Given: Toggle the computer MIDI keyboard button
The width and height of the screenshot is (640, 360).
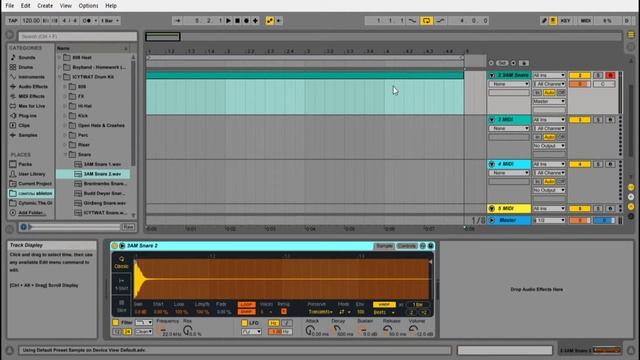Looking at the screenshot, I should click(553, 20).
